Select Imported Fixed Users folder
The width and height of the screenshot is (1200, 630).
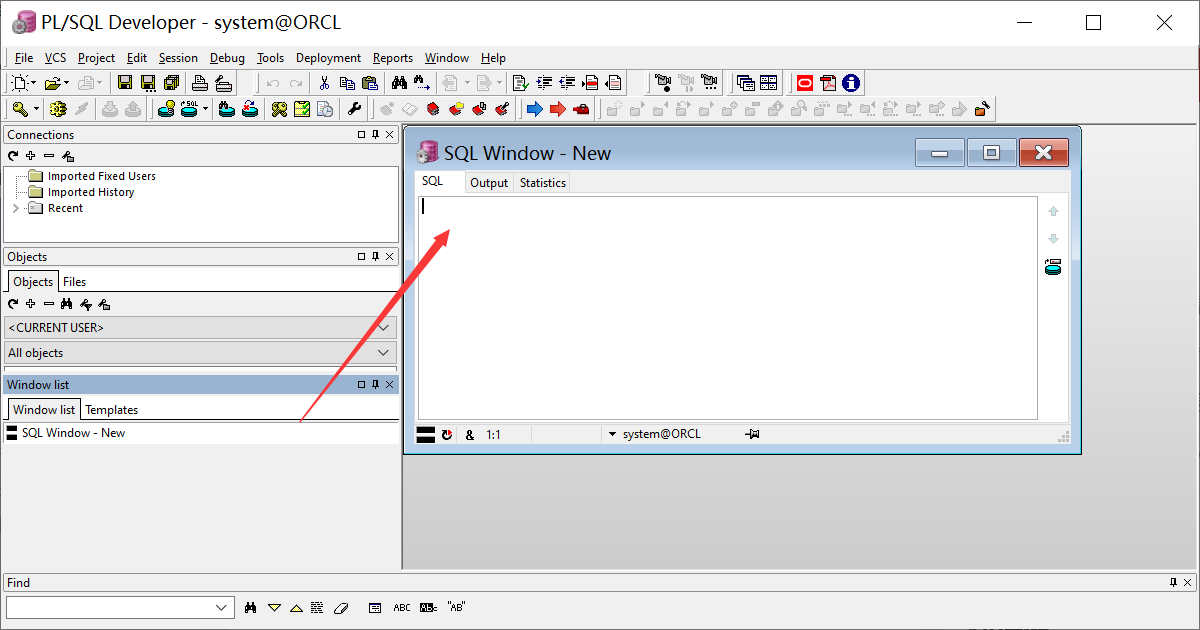point(102,176)
